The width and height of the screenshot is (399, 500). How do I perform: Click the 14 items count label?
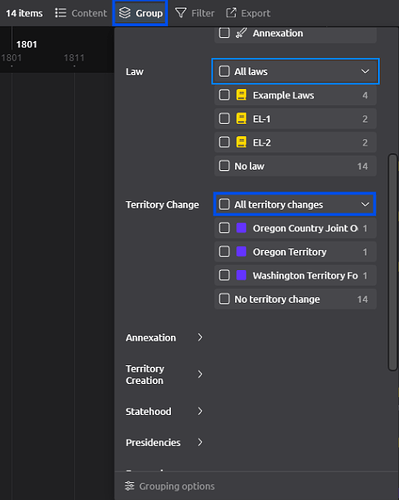point(24,13)
